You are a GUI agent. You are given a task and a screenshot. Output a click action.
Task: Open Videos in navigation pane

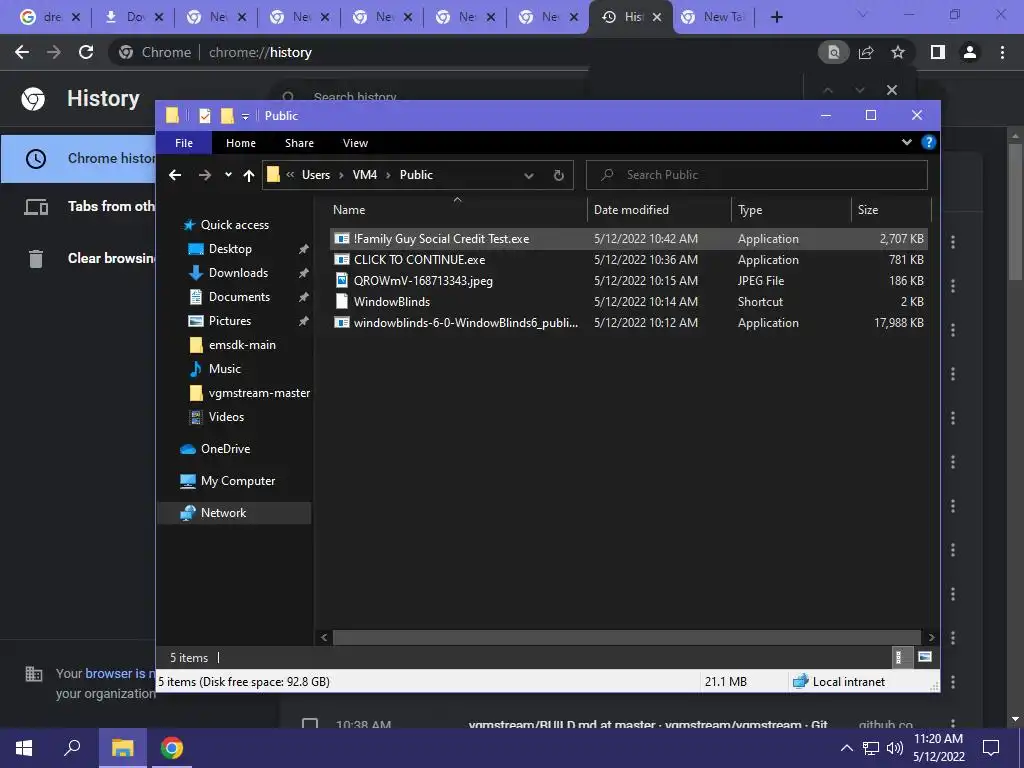(x=216, y=417)
